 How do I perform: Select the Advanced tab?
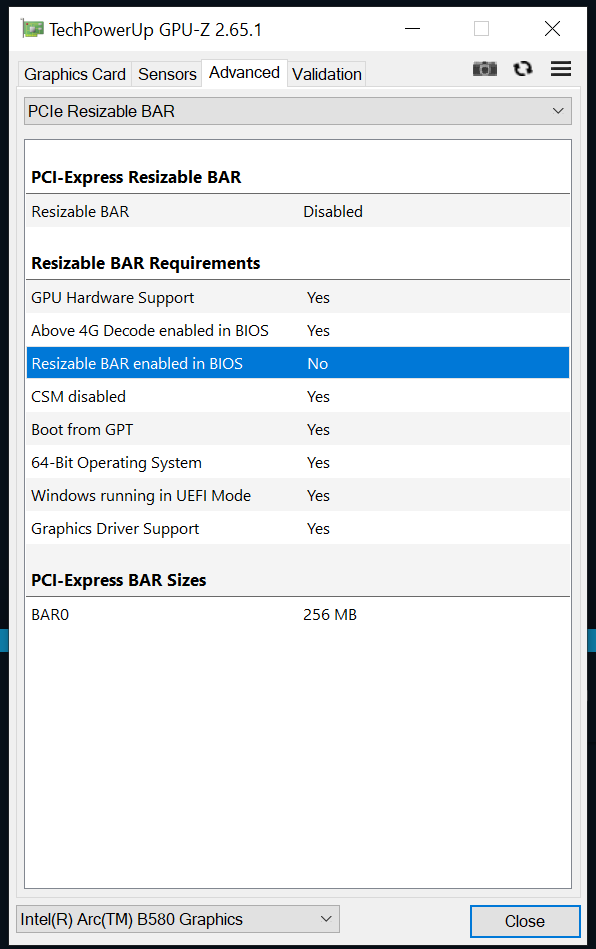244,73
